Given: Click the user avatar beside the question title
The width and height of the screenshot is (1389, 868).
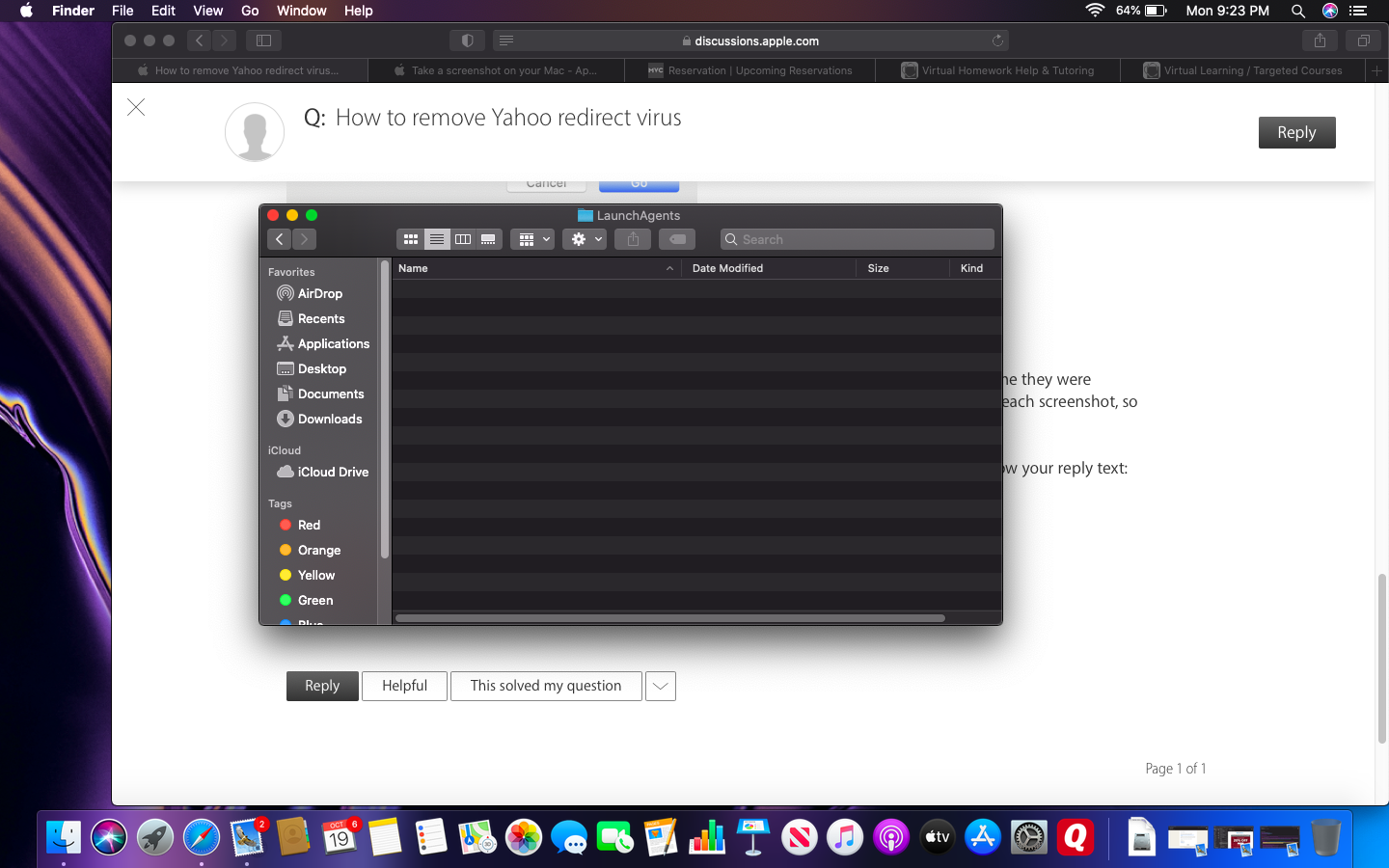Looking at the screenshot, I should [255, 132].
